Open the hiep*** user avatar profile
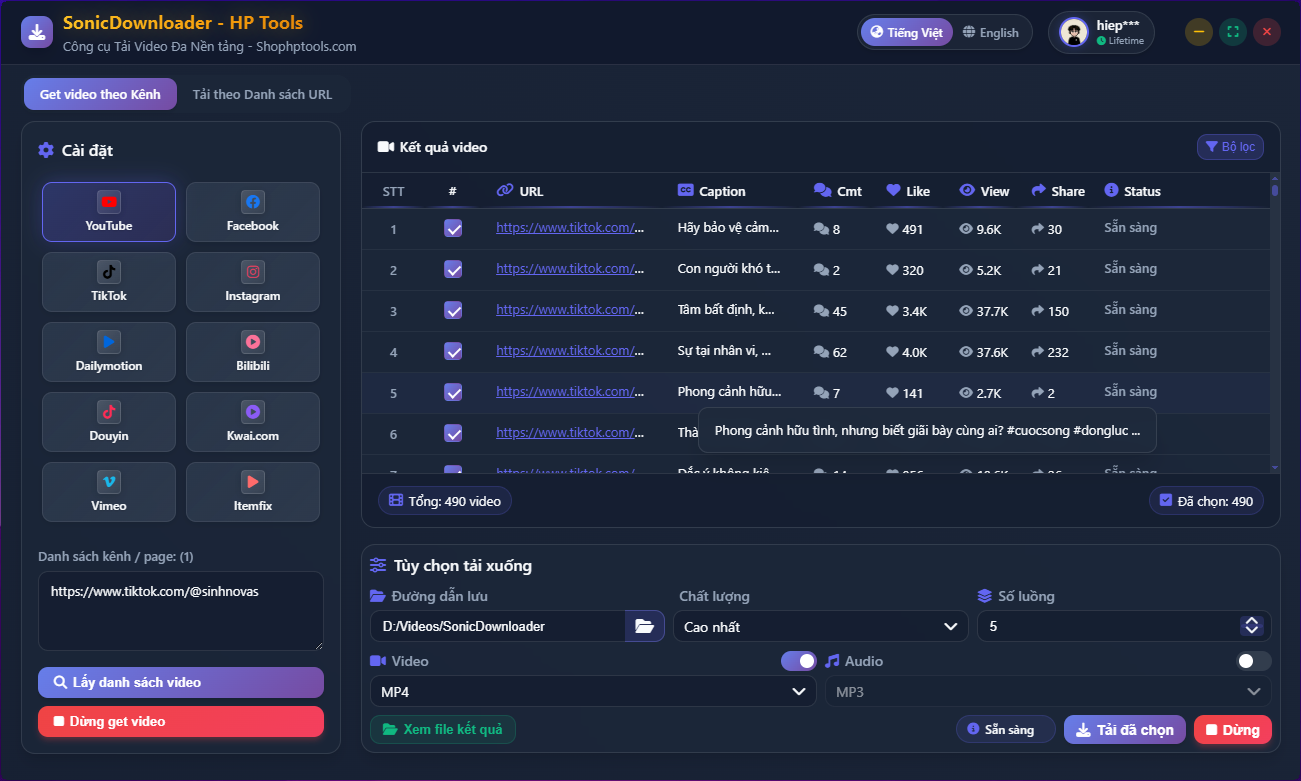Image resolution: width=1301 pixels, height=781 pixels. tap(1074, 32)
